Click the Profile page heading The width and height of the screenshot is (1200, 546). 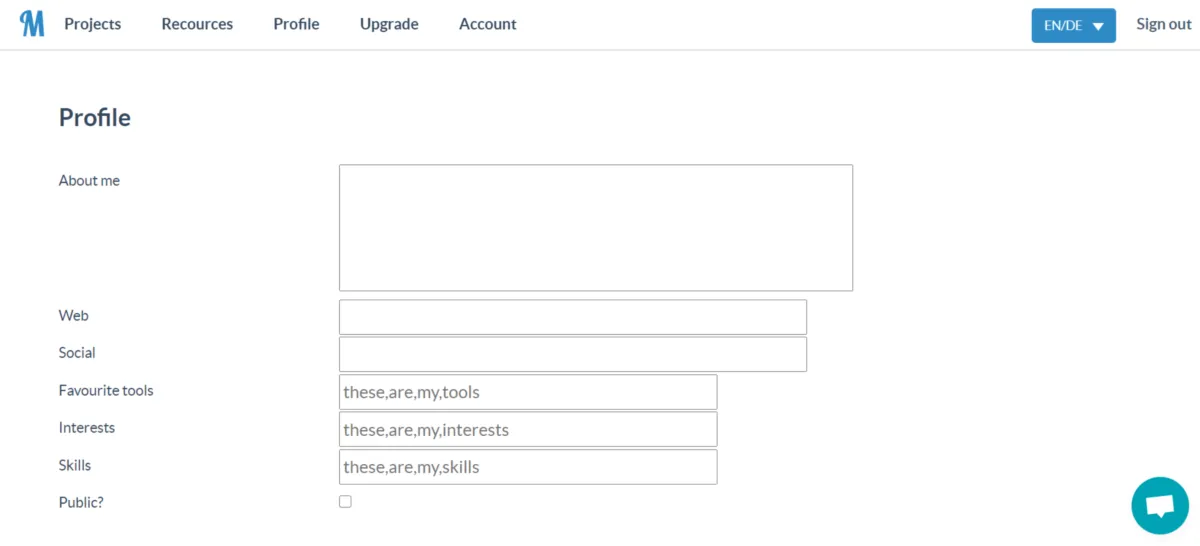[95, 118]
